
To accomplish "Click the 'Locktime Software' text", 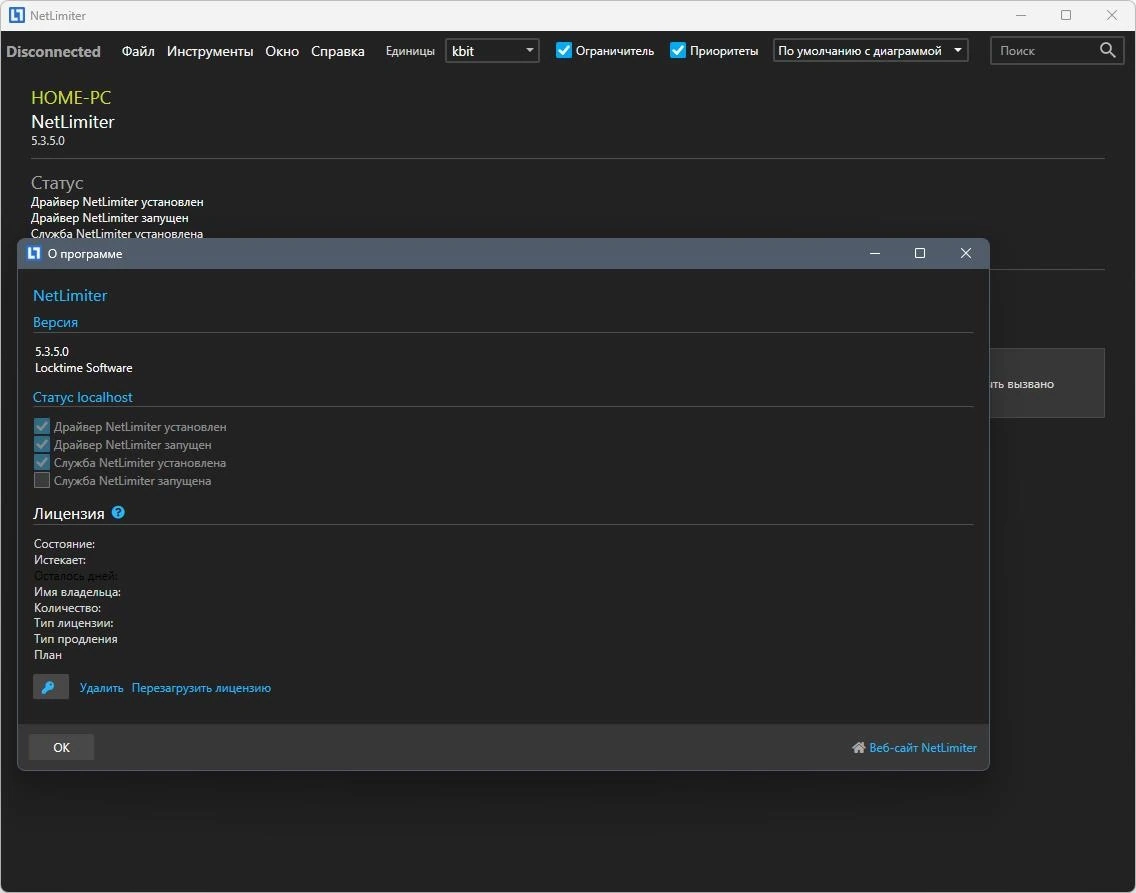I will click(x=83, y=368).
